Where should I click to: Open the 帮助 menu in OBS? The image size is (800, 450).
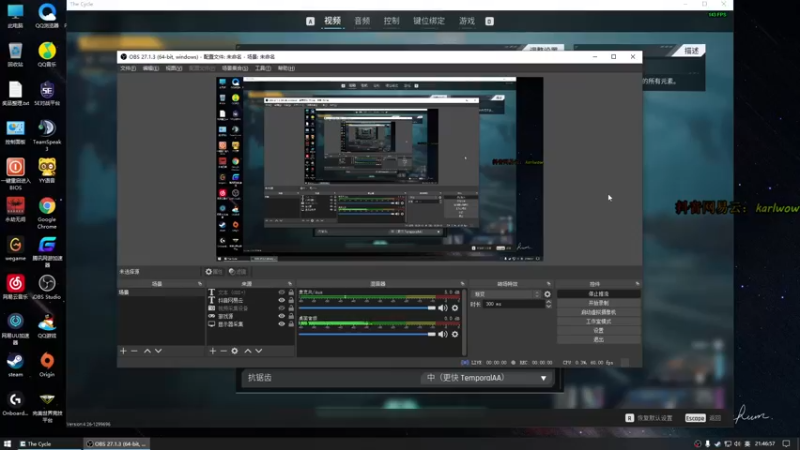[x=286, y=68]
